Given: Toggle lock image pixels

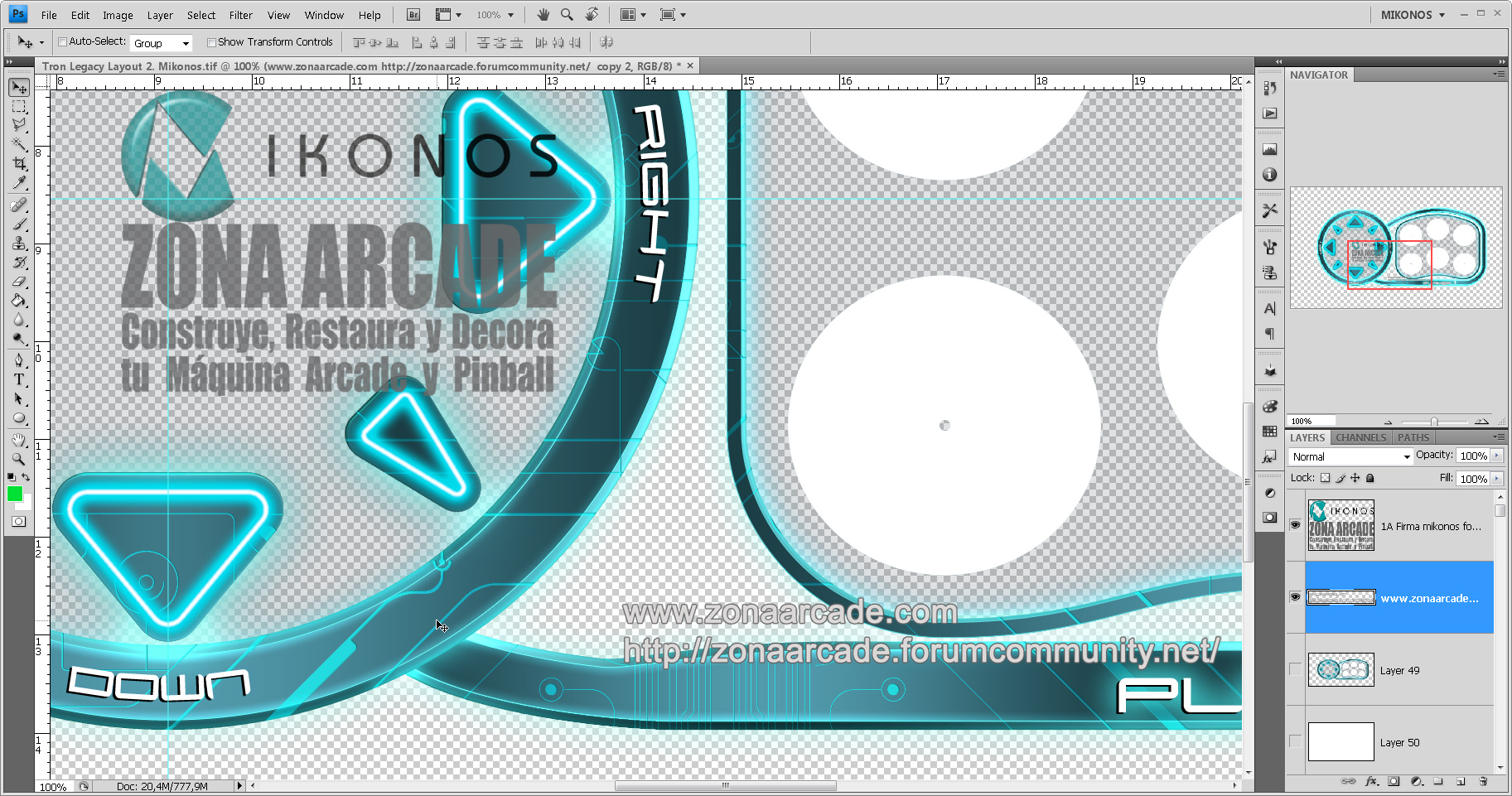Looking at the screenshot, I should click(x=1341, y=478).
